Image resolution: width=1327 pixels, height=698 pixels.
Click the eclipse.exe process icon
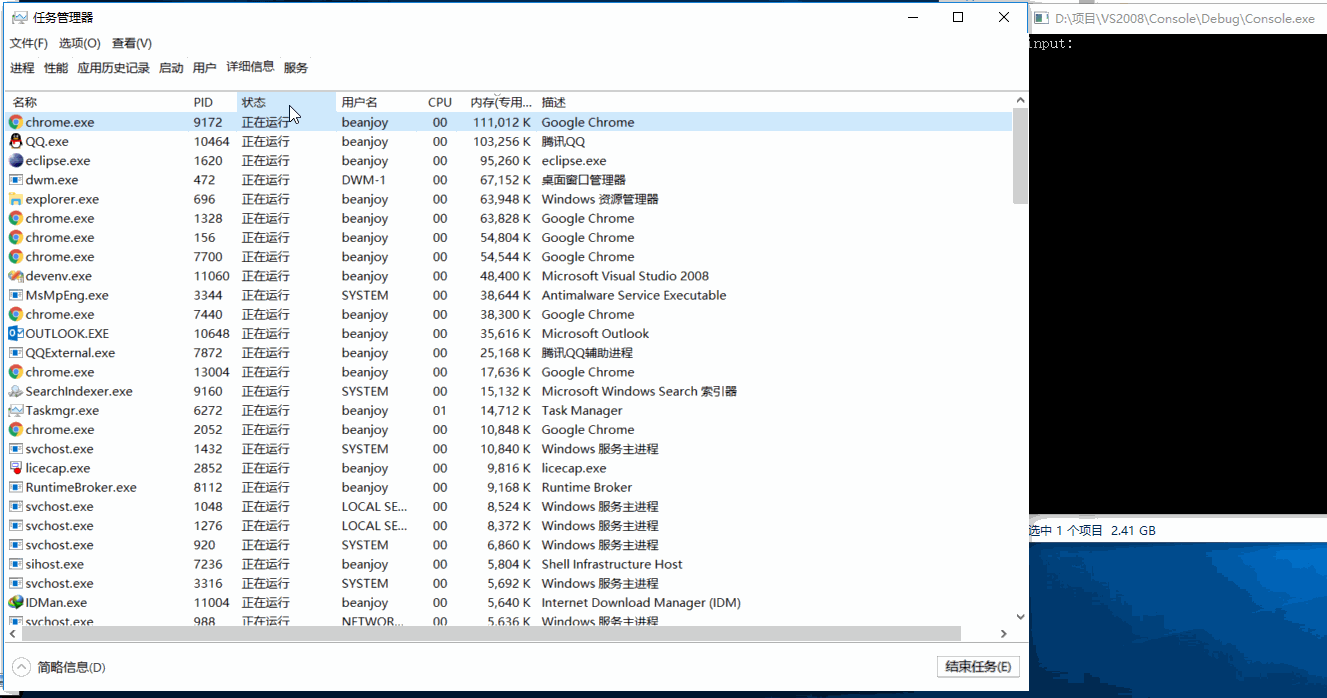click(x=16, y=161)
